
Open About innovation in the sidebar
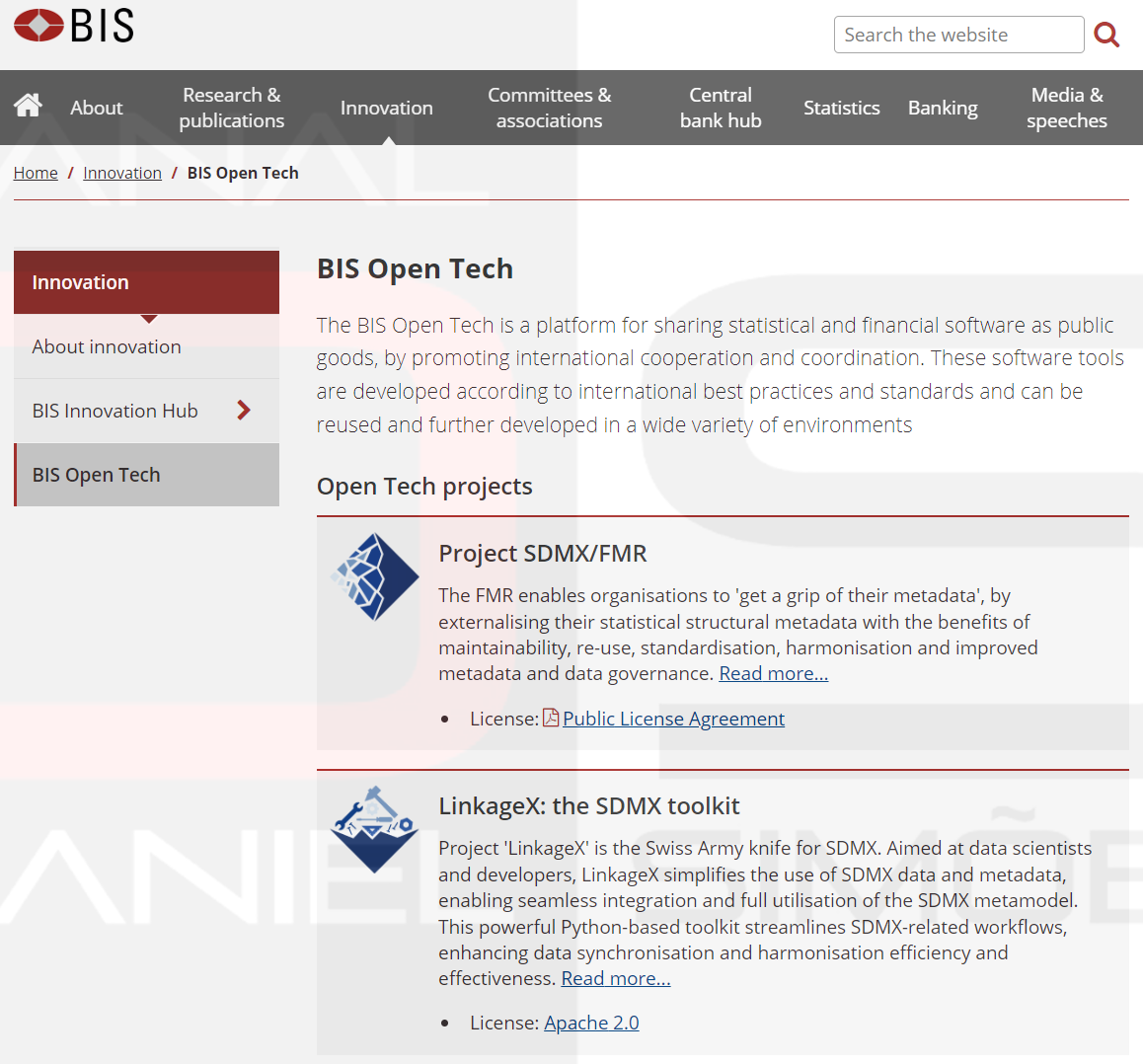(146, 346)
